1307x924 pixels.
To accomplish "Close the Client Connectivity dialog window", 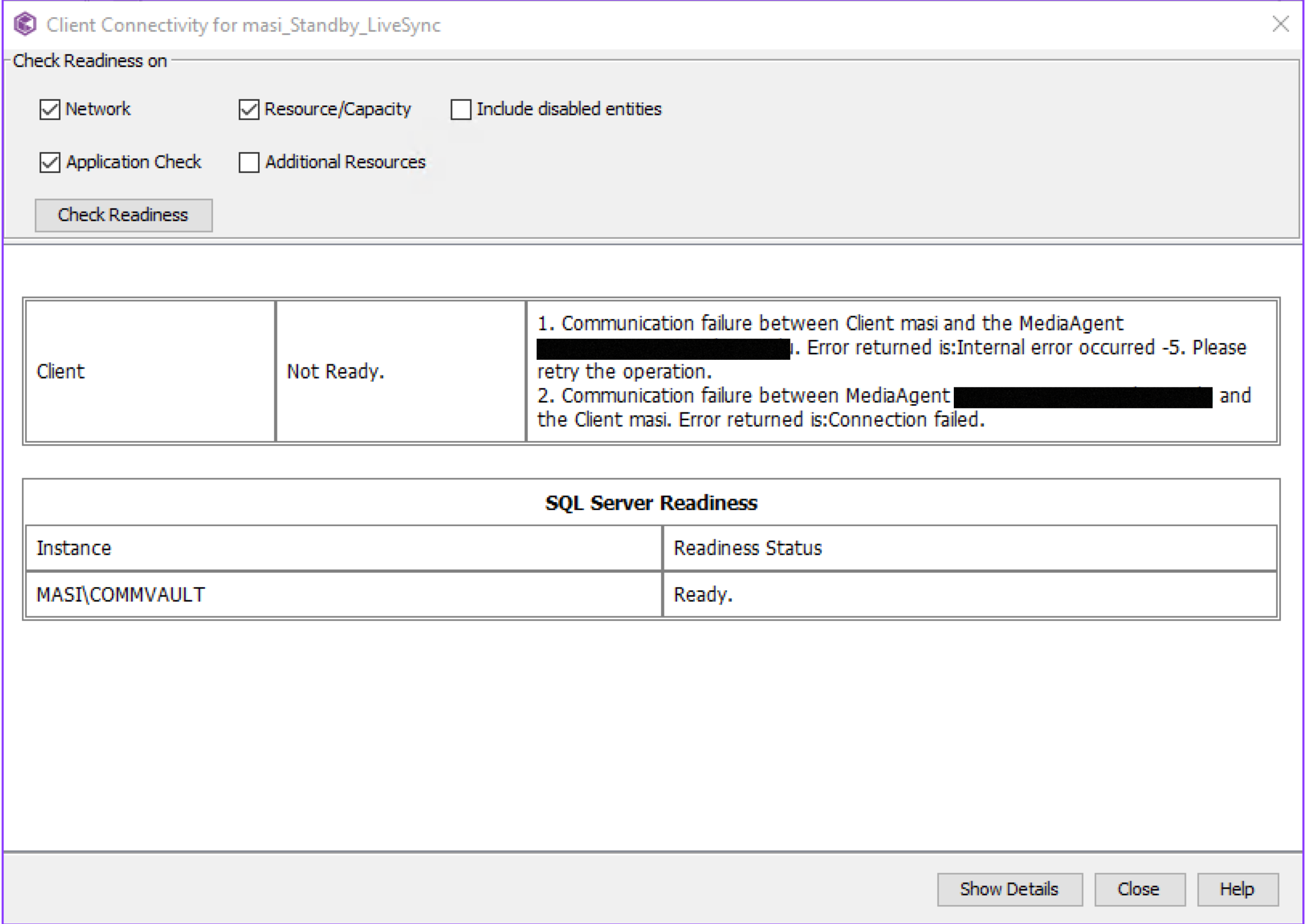I will pos(1280,24).
